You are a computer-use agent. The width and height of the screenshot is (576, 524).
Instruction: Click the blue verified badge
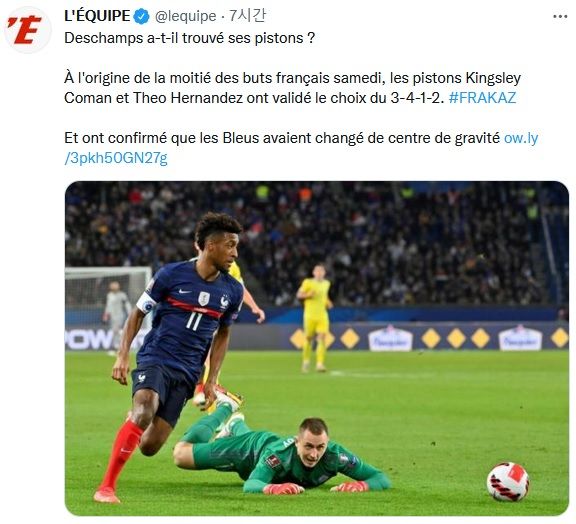tap(141, 17)
